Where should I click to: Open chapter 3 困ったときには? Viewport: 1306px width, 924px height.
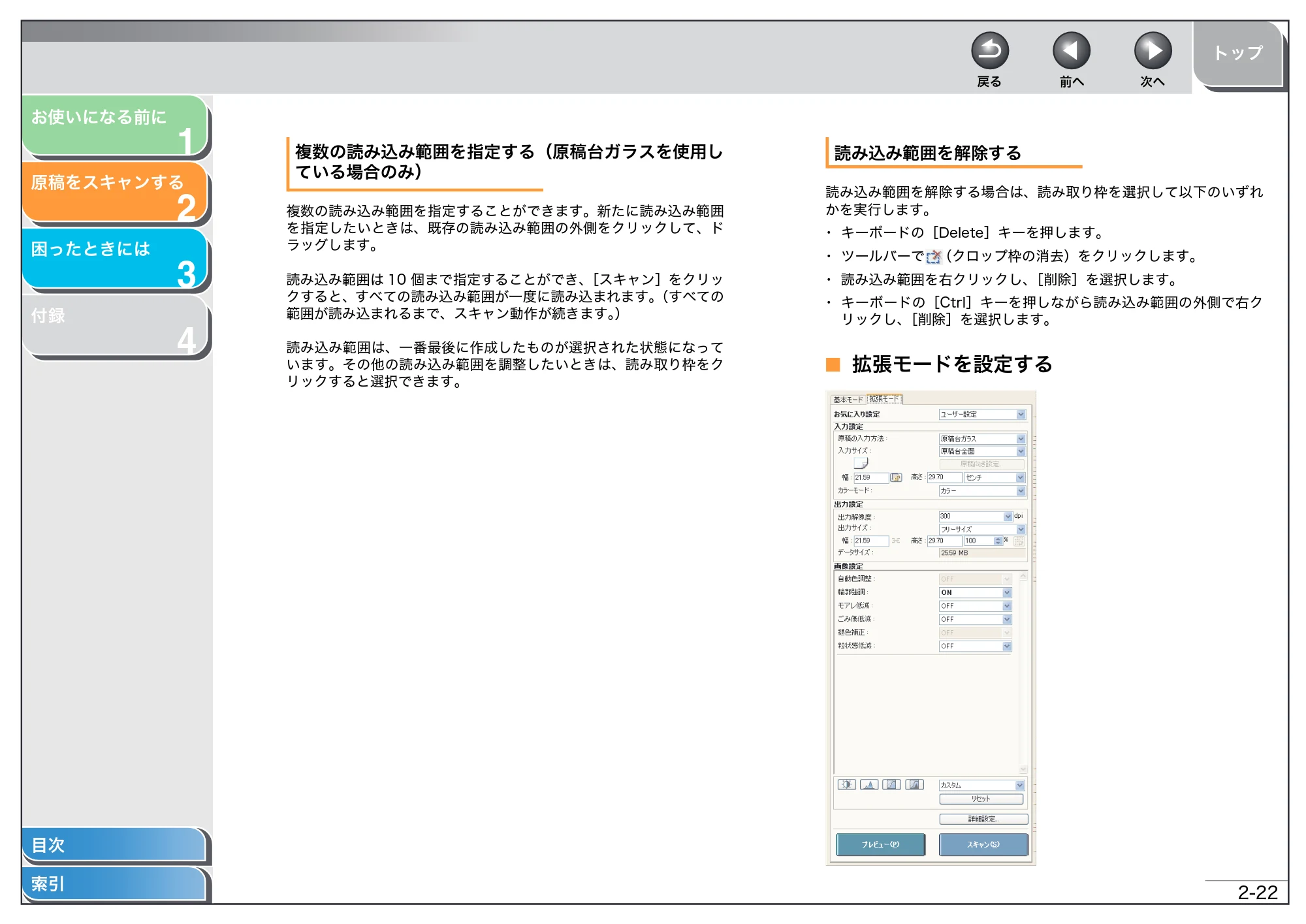[x=115, y=259]
